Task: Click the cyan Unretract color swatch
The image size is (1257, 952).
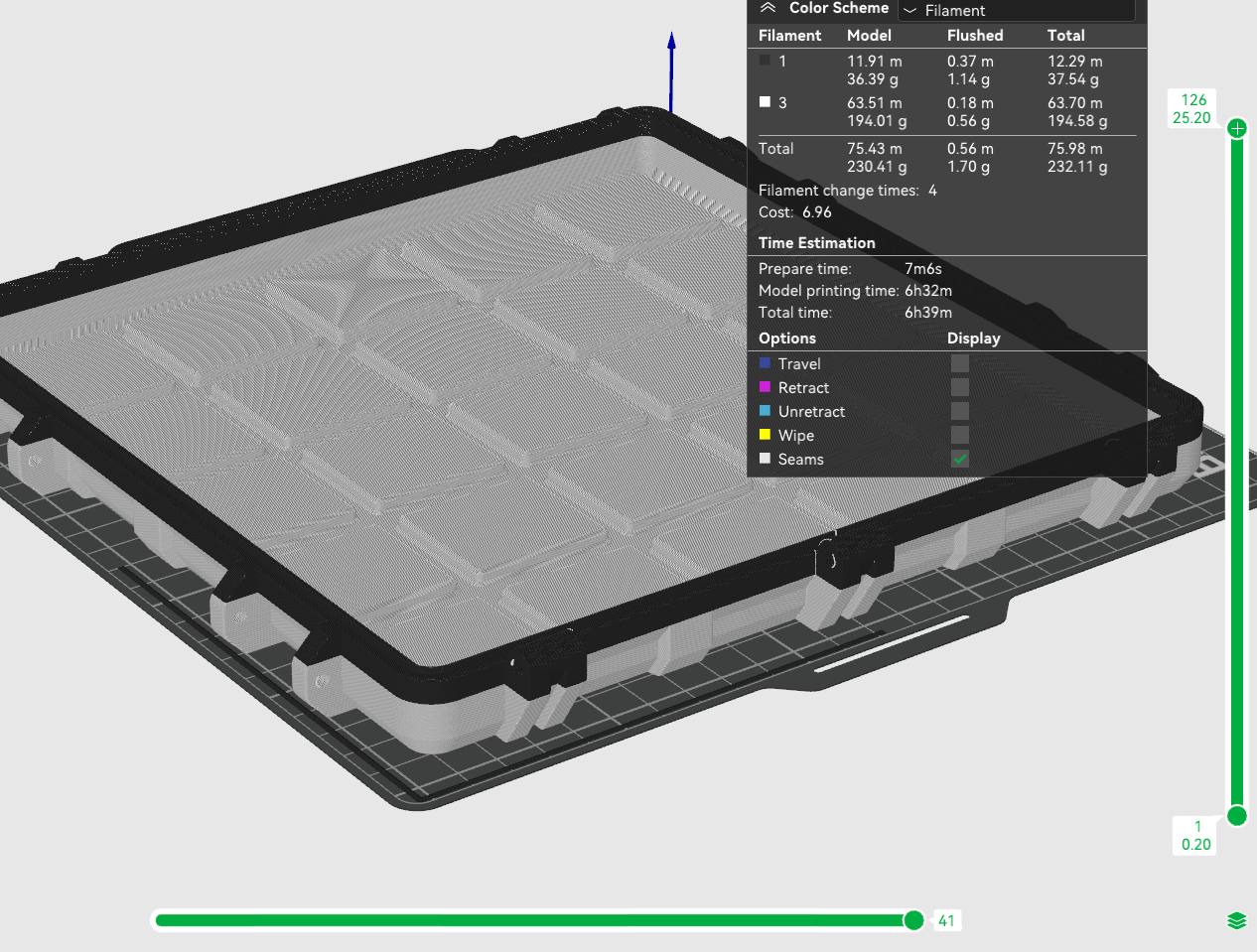Action: 765,410
